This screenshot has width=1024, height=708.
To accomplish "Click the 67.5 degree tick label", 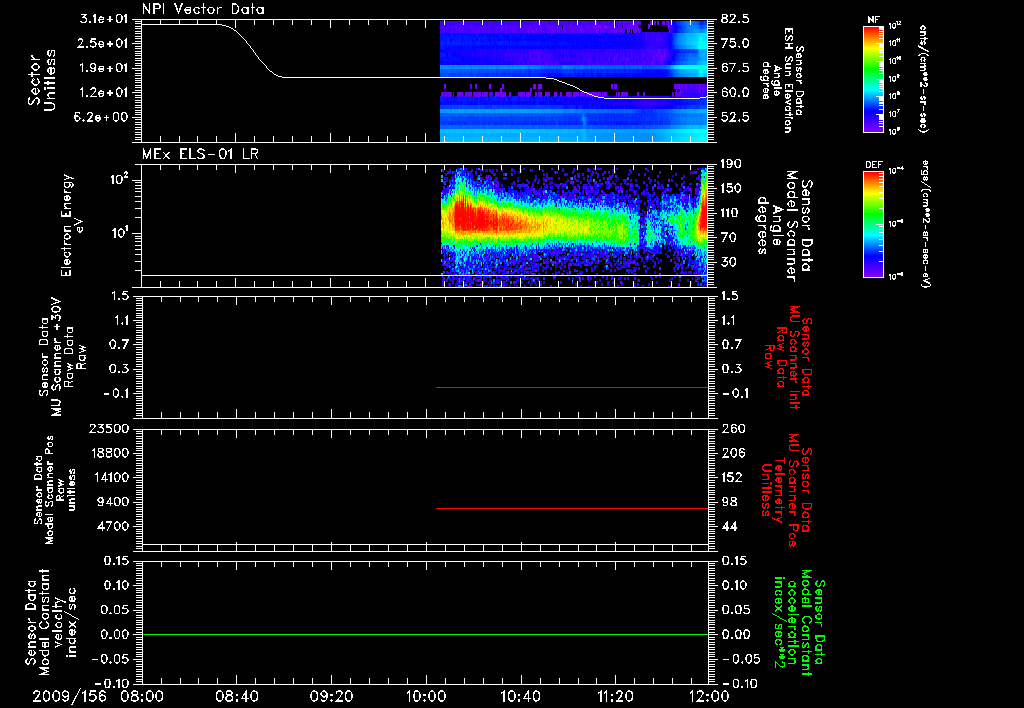I will [x=735, y=68].
